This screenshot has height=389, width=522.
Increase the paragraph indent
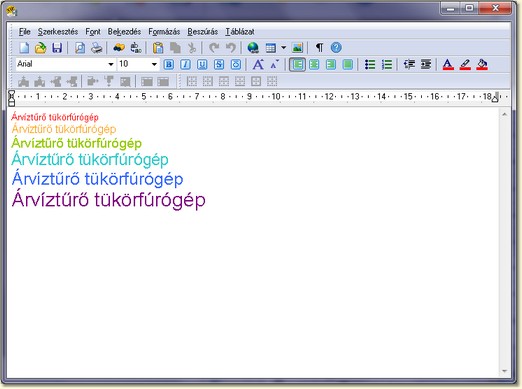pyautogui.click(x=426, y=64)
